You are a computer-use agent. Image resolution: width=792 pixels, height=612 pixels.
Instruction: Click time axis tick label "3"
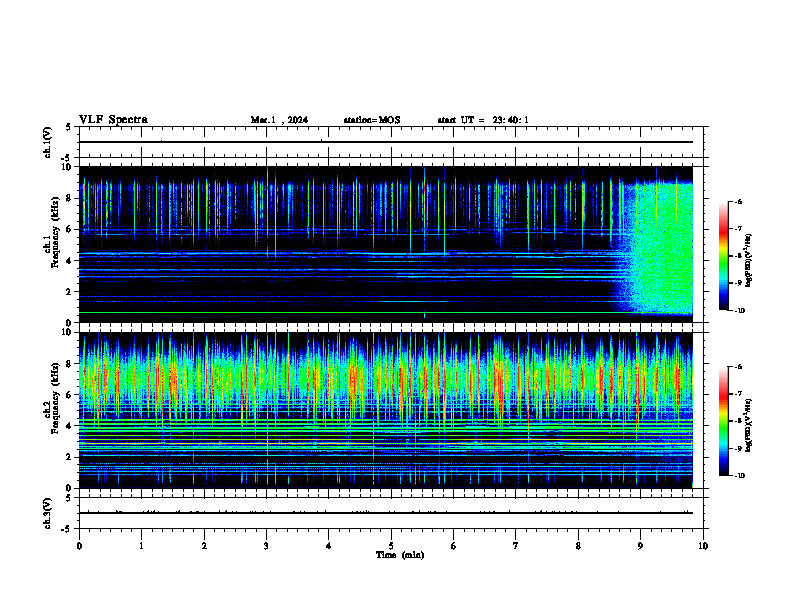tap(266, 546)
